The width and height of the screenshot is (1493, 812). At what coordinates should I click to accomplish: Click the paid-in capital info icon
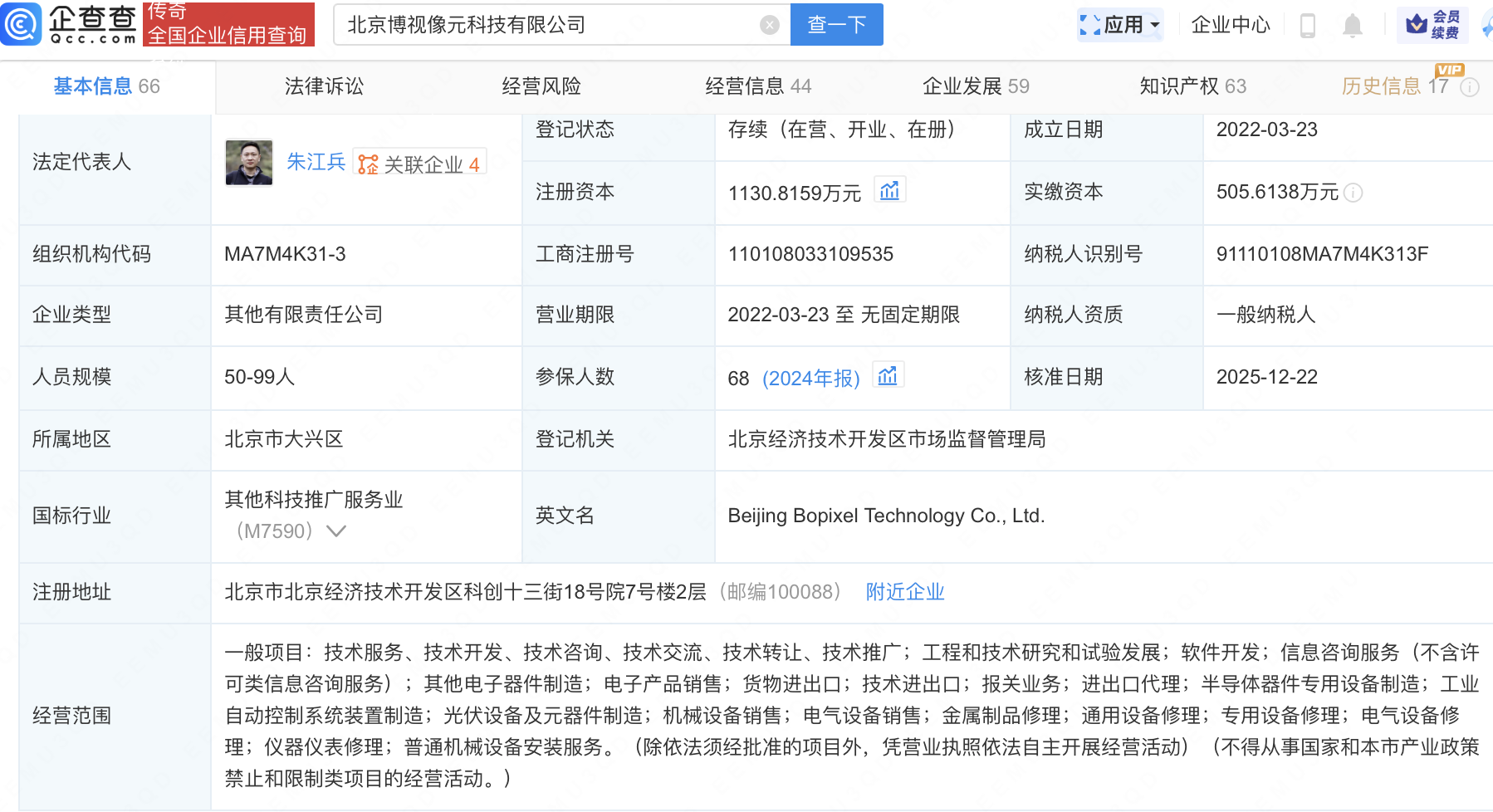point(1353,193)
